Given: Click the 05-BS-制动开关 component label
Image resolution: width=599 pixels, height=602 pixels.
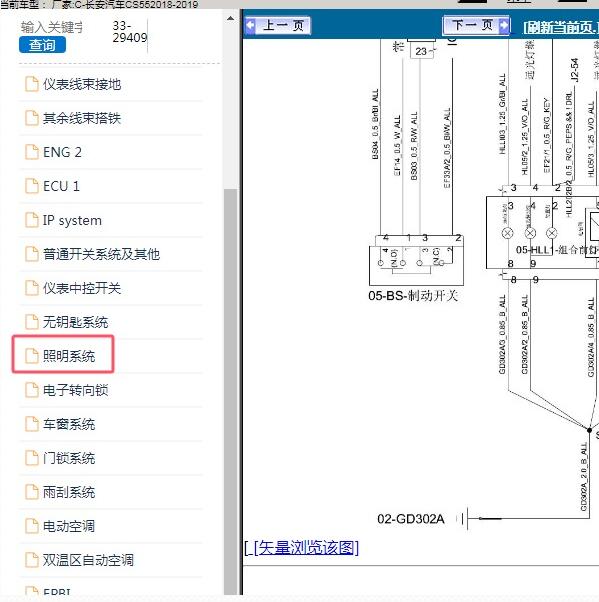Looking at the screenshot, I should [413, 296].
